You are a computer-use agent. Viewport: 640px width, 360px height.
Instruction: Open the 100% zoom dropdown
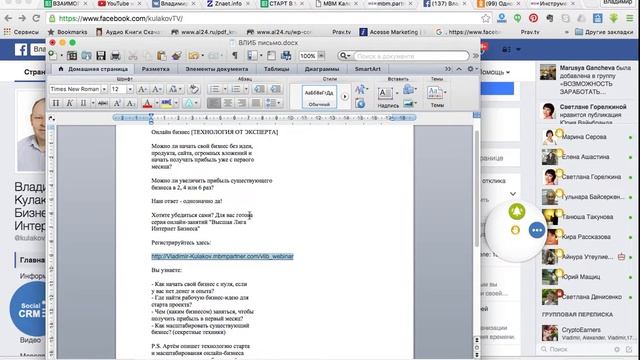tap(321, 56)
